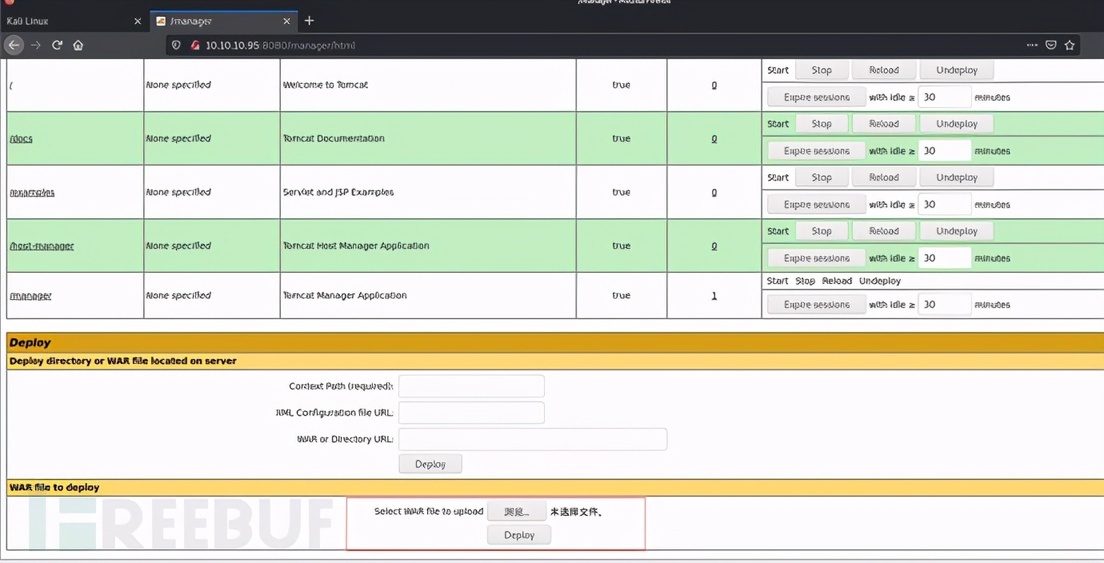Reload the page with the refresh icon
1104x563 pixels.
[57, 45]
